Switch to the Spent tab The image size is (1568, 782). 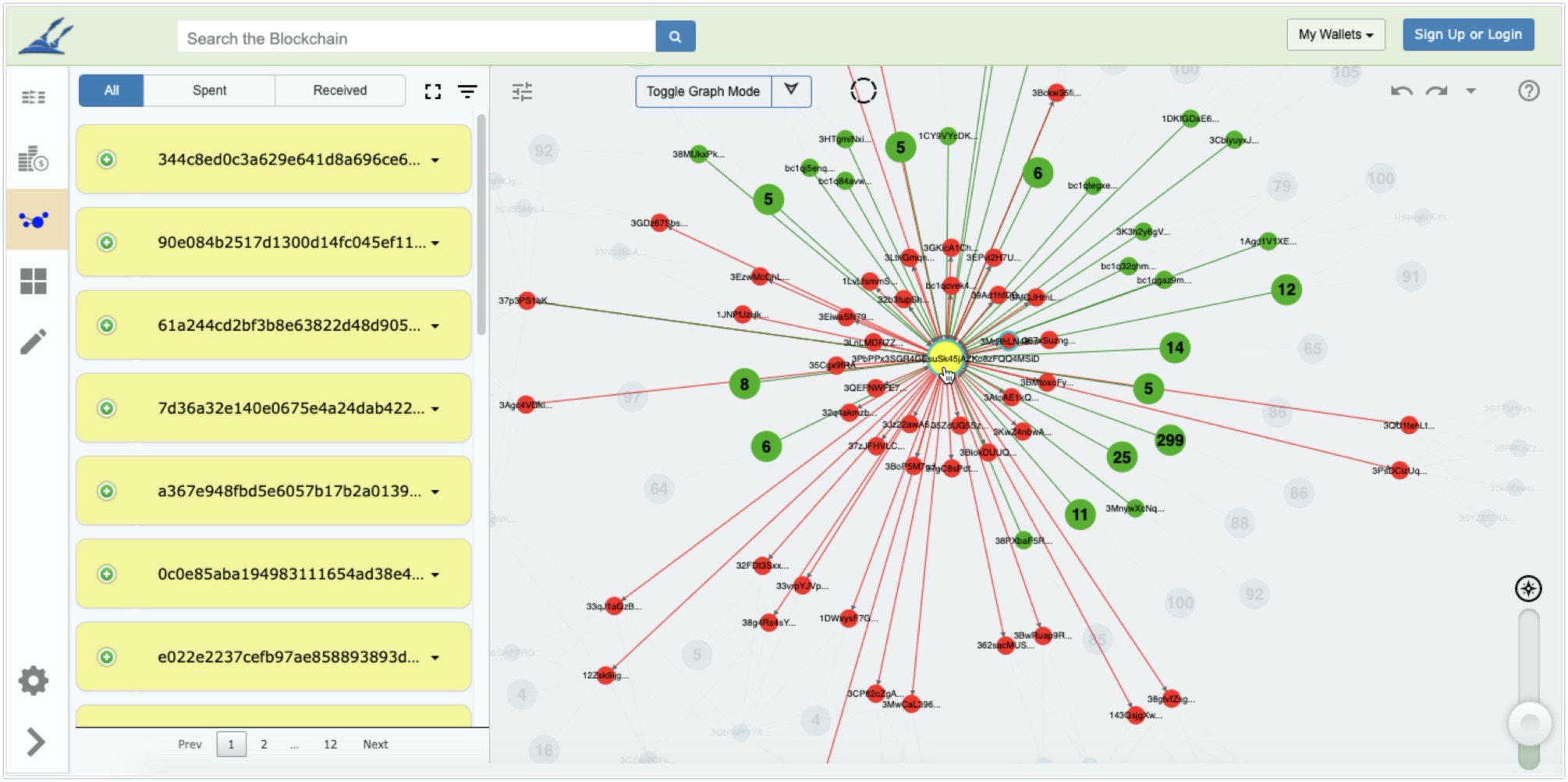coord(209,91)
